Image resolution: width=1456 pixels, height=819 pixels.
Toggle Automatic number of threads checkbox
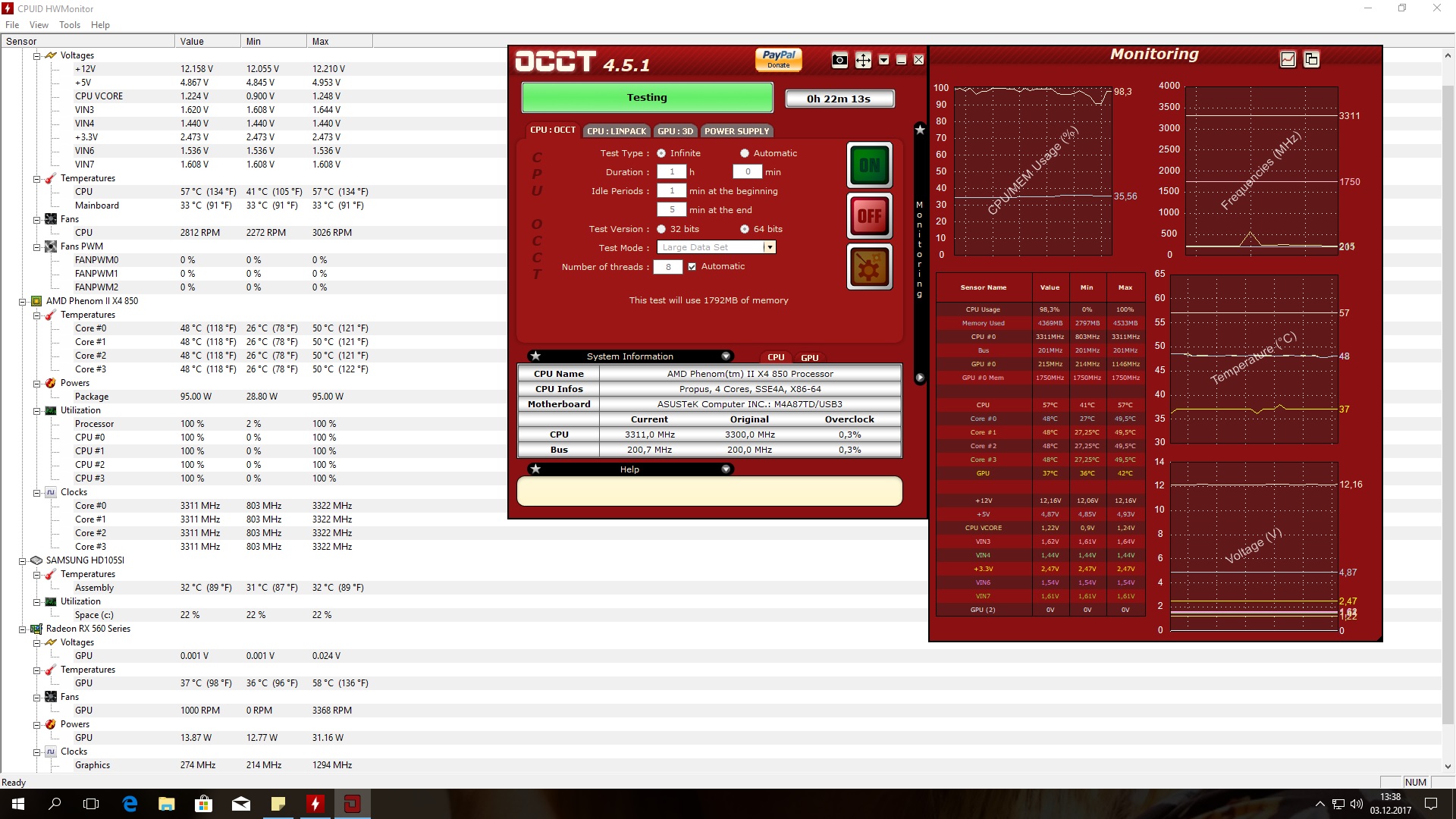692,267
